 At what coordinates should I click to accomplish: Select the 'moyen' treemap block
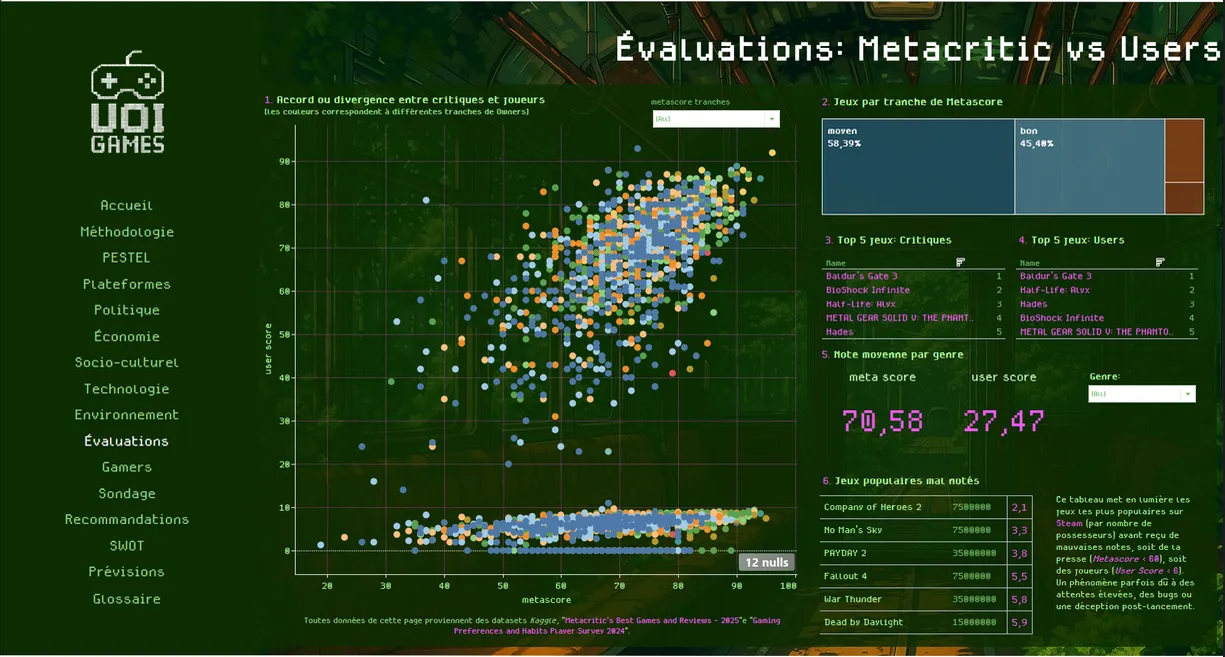(917, 168)
